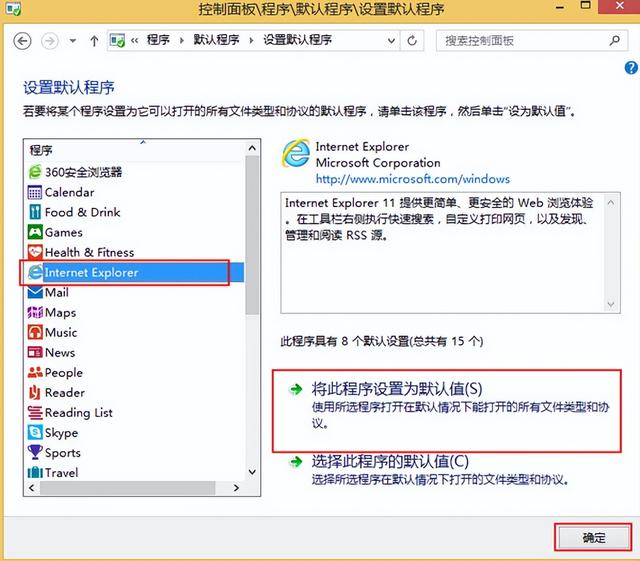Viewport: 640px width, 561px height.
Task: Click the Mail envelope icon
Action: 35,292
